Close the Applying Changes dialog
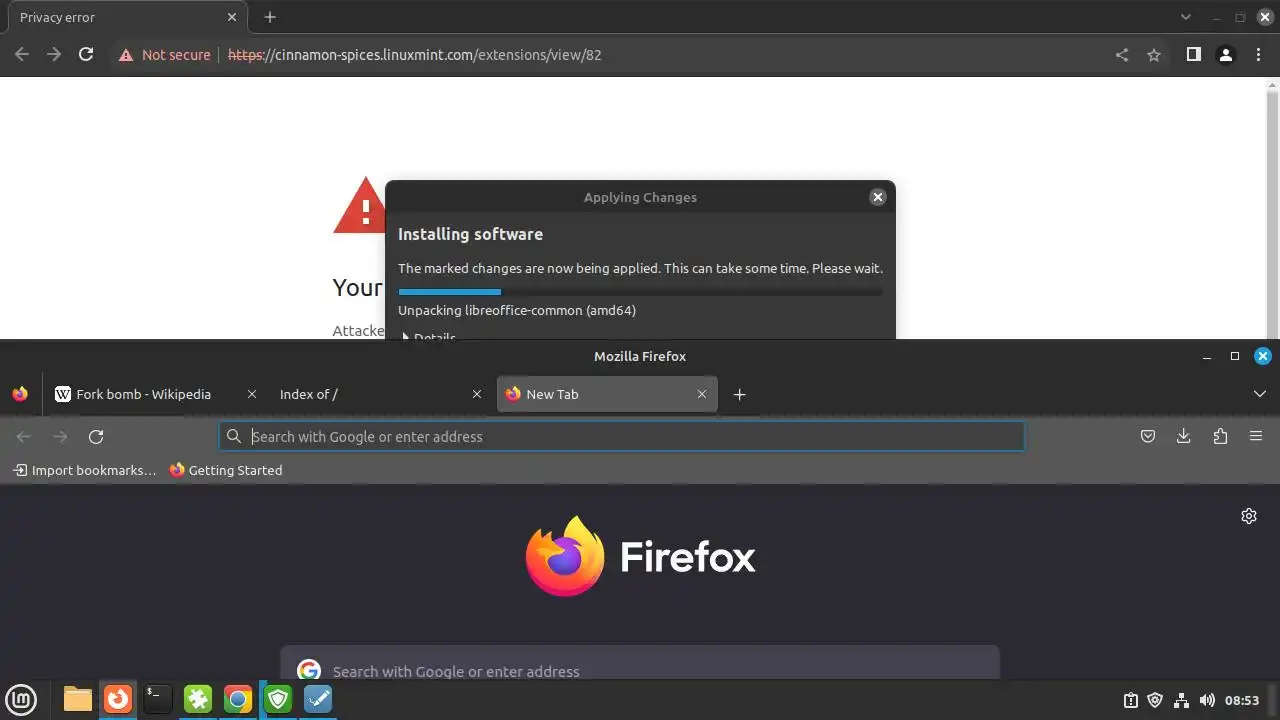The width and height of the screenshot is (1280, 720). pos(878,197)
